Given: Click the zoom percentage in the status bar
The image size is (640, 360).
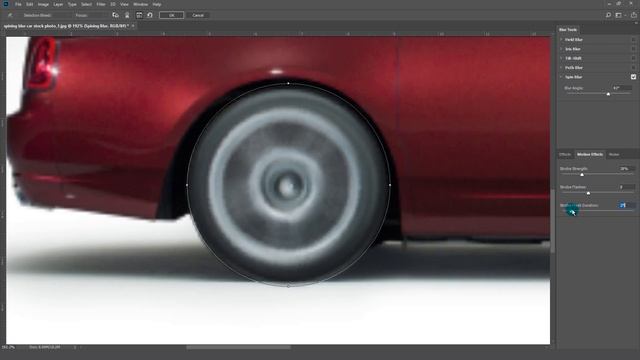Looking at the screenshot, I should (9, 347).
